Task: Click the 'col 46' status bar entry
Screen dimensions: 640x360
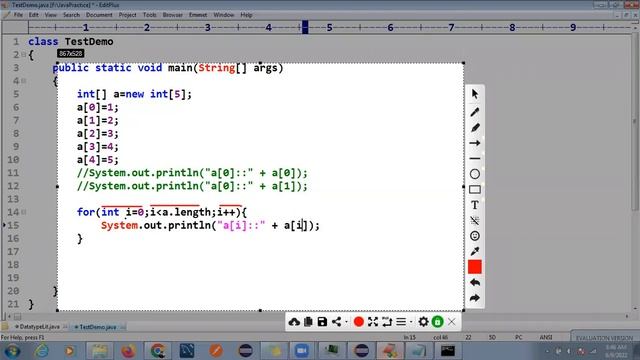Action: pyautogui.click(x=440, y=338)
